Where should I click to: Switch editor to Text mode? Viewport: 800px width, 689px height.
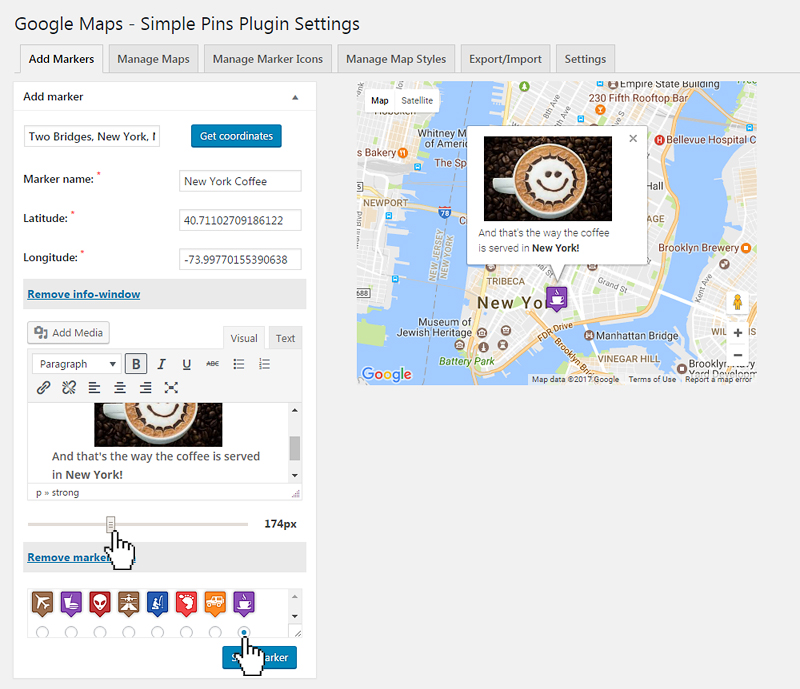(285, 338)
